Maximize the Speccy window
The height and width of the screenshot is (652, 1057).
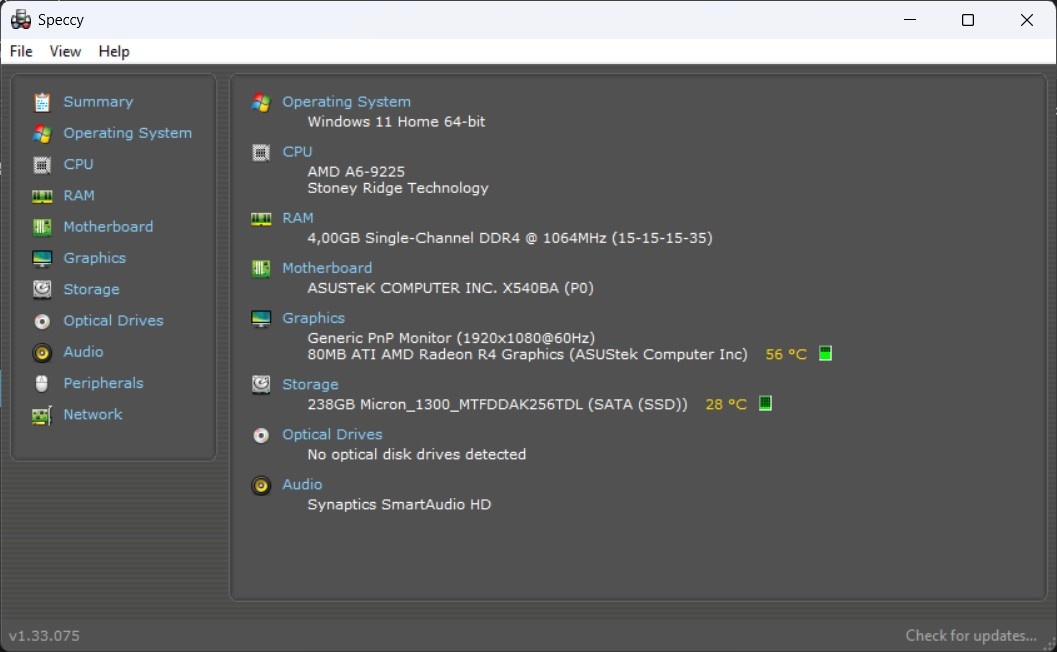coord(967,20)
